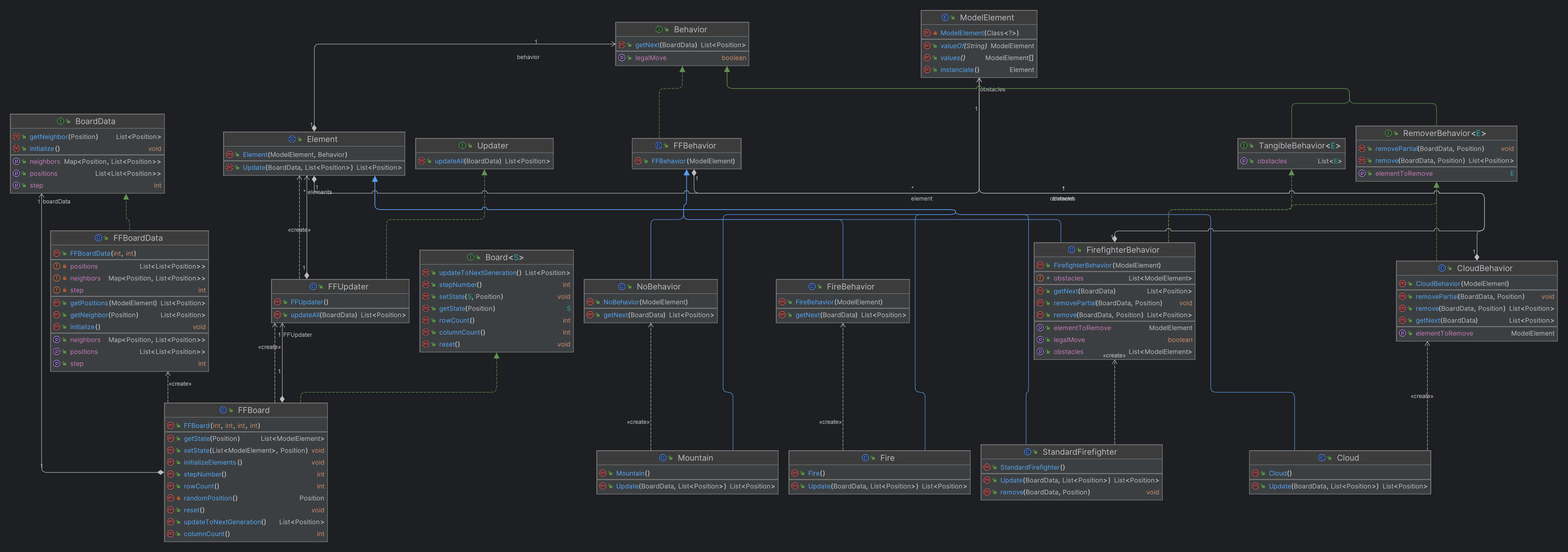Click the method icon beside randomPosition() in FFBoard
1568x552 pixels.
point(170,498)
